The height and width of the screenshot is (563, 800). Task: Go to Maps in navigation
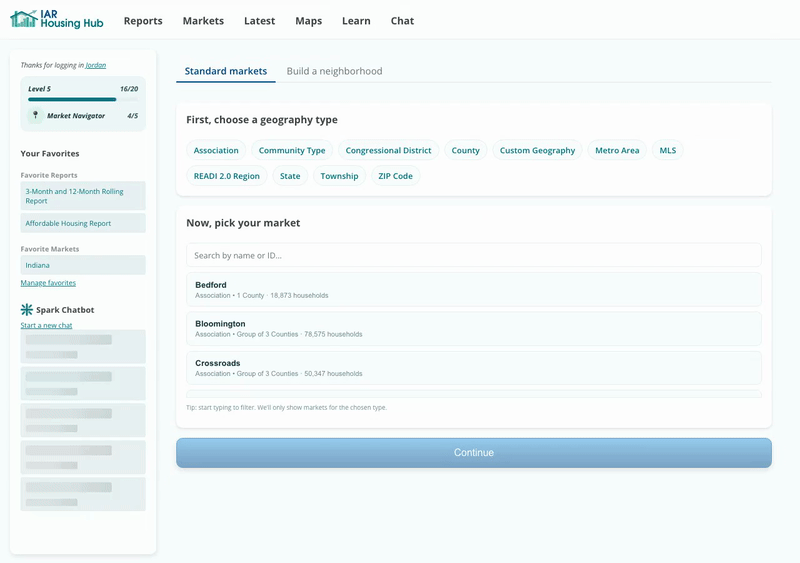[x=308, y=21]
